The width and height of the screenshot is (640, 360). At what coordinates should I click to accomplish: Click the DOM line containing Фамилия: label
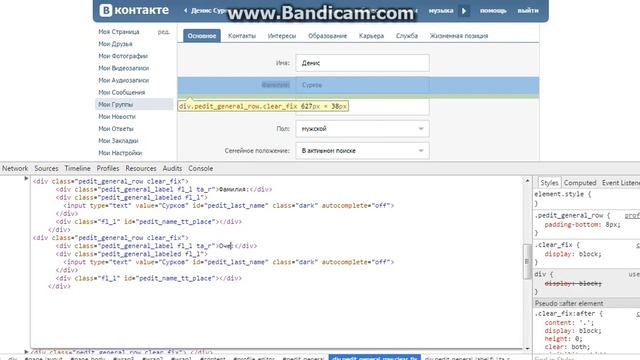click(164, 189)
